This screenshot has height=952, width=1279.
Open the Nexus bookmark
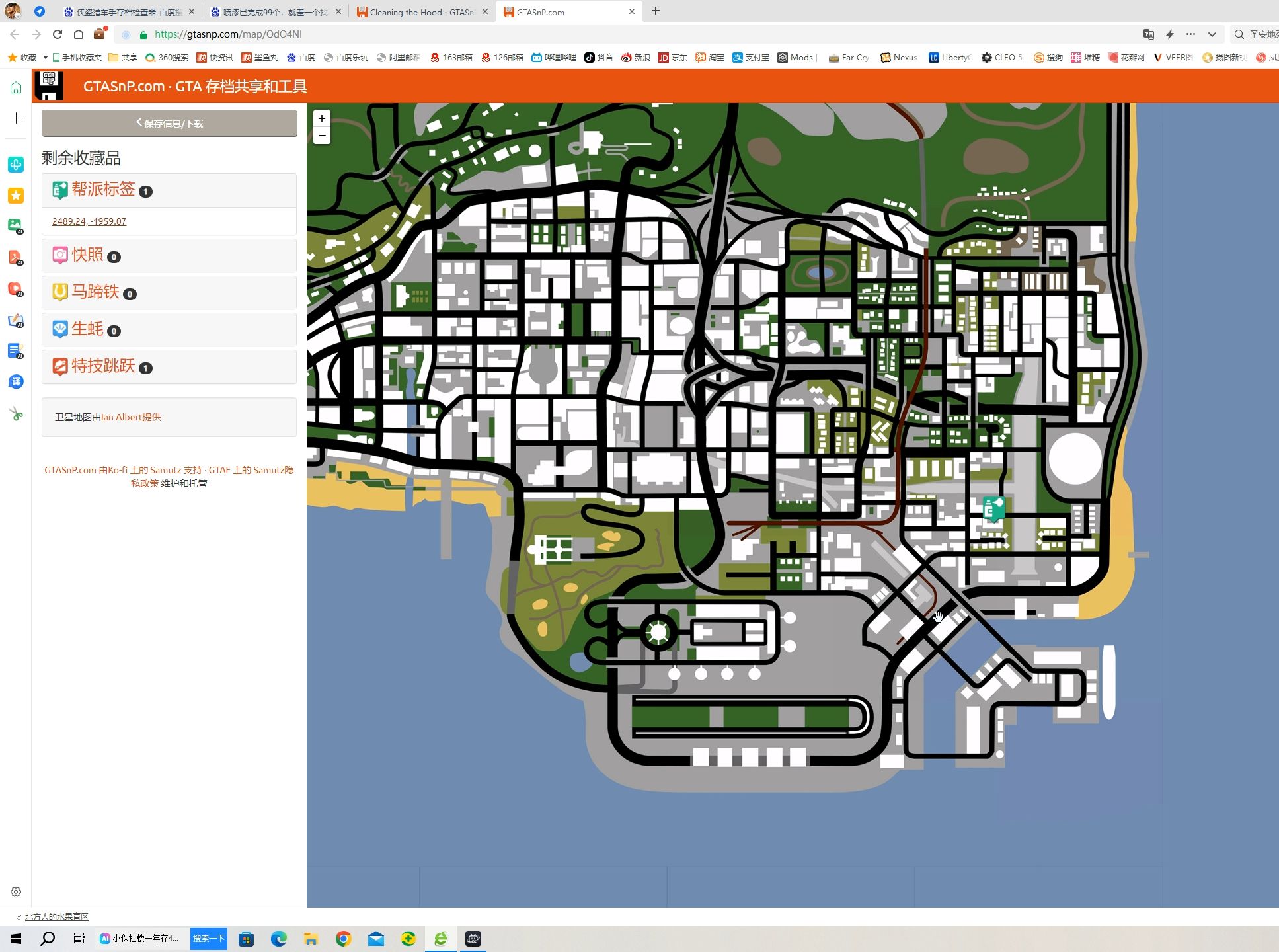coord(899,58)
